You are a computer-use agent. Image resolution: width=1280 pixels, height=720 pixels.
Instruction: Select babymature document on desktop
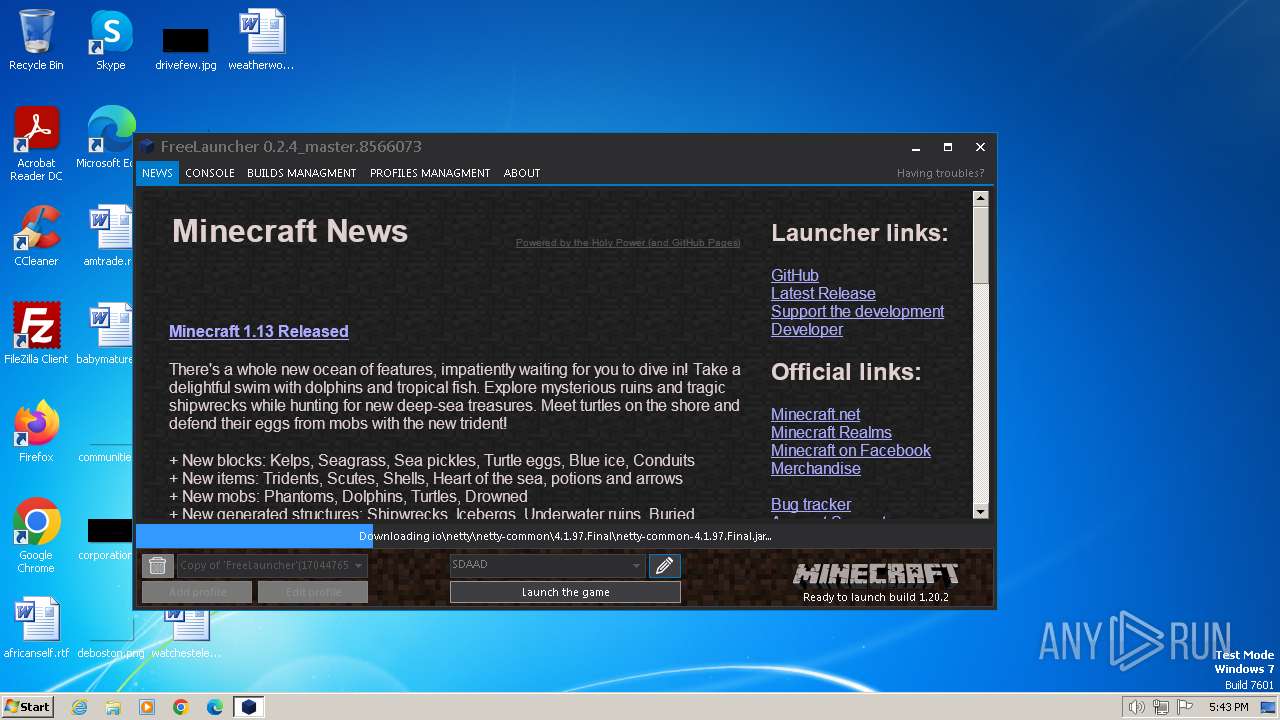105,334
